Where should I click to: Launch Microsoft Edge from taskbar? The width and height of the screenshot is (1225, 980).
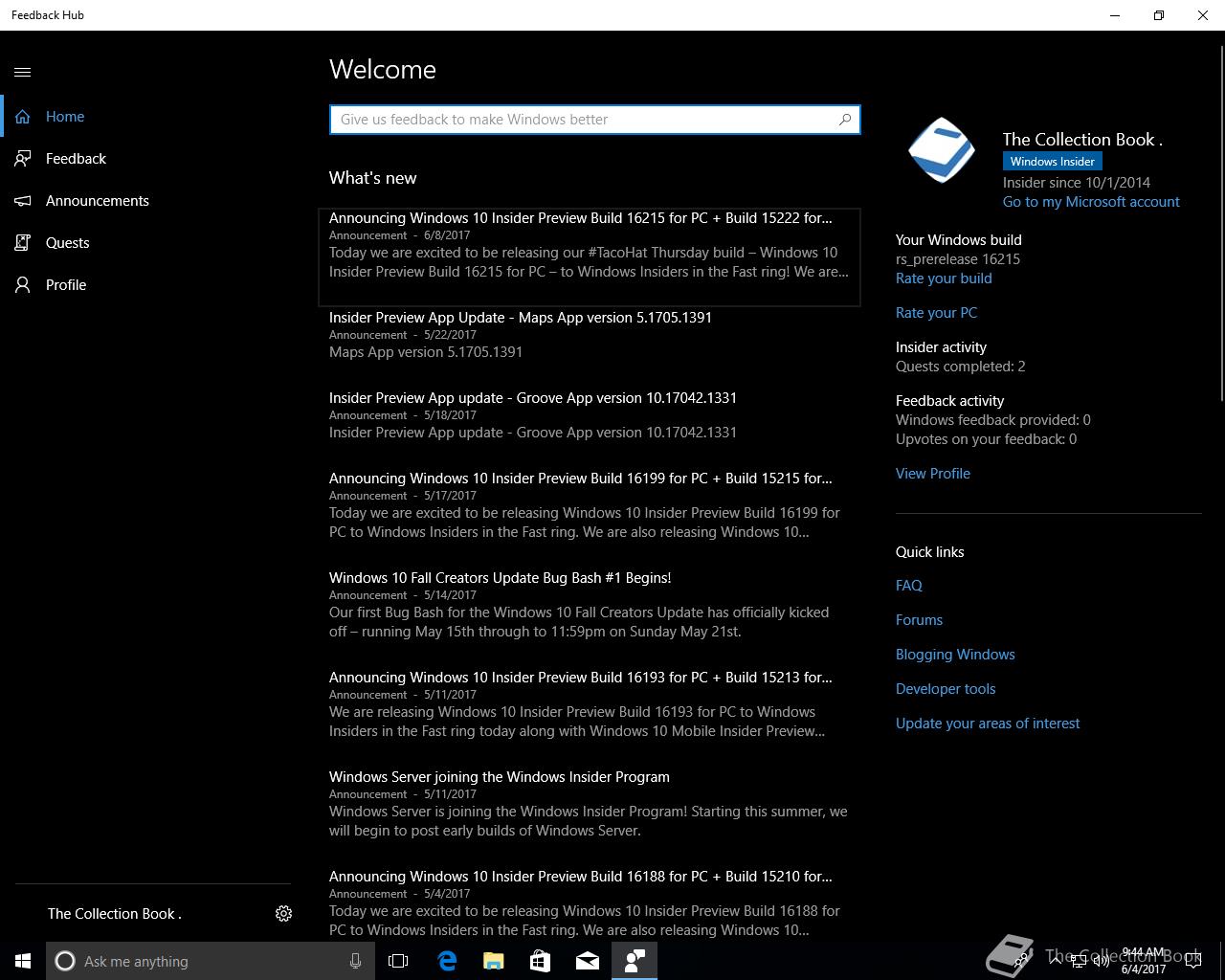[447, 961]
